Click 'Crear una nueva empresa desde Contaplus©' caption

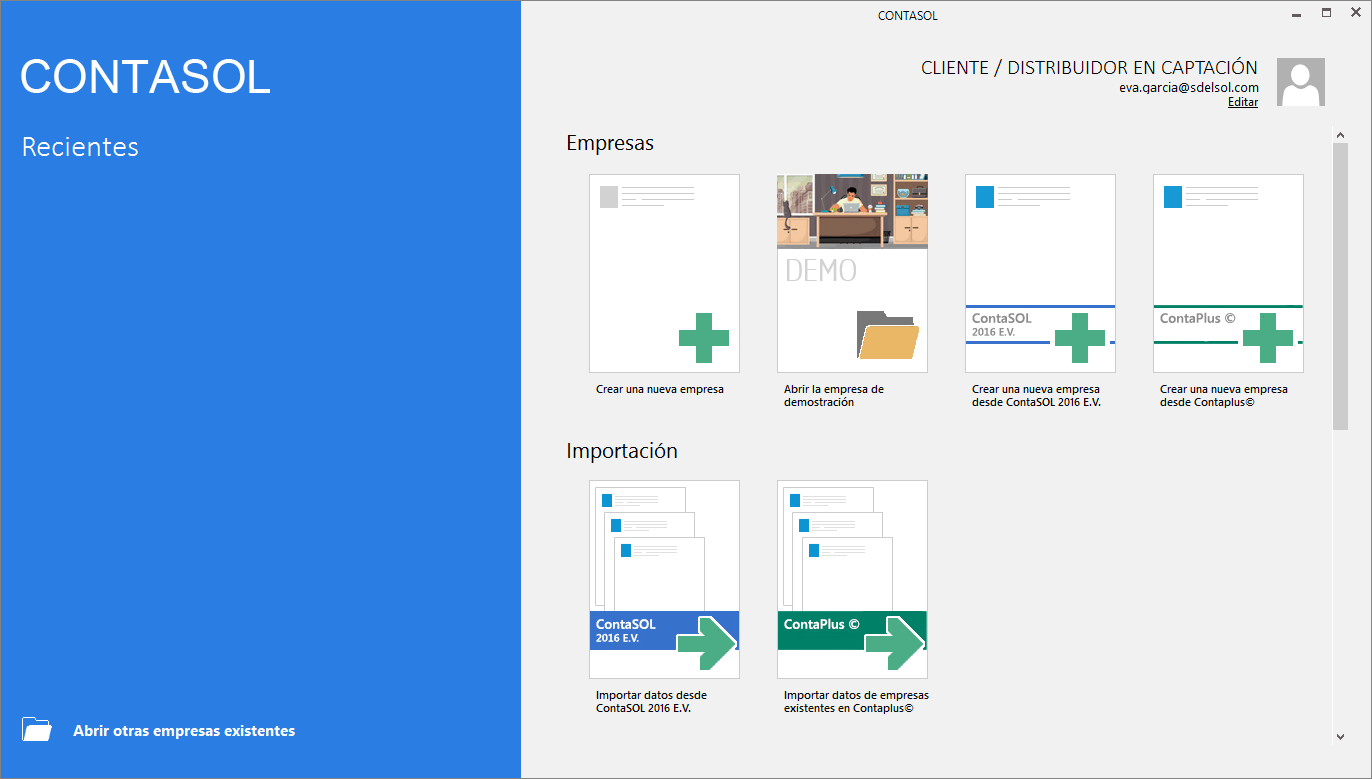pos(1224,395)
